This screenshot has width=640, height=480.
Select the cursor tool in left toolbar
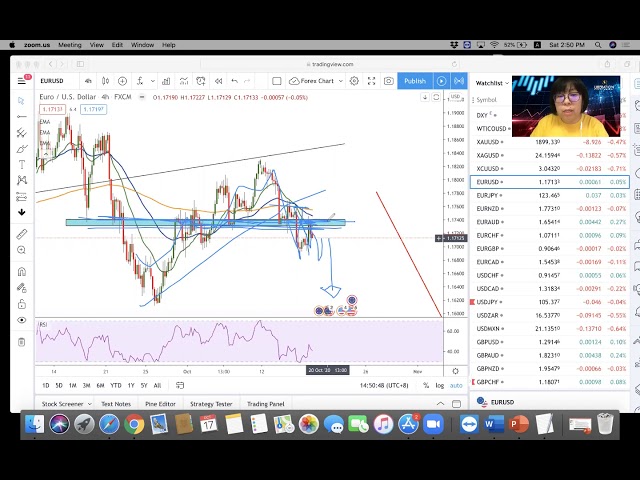pyautogui.click(x=22, y=100)
